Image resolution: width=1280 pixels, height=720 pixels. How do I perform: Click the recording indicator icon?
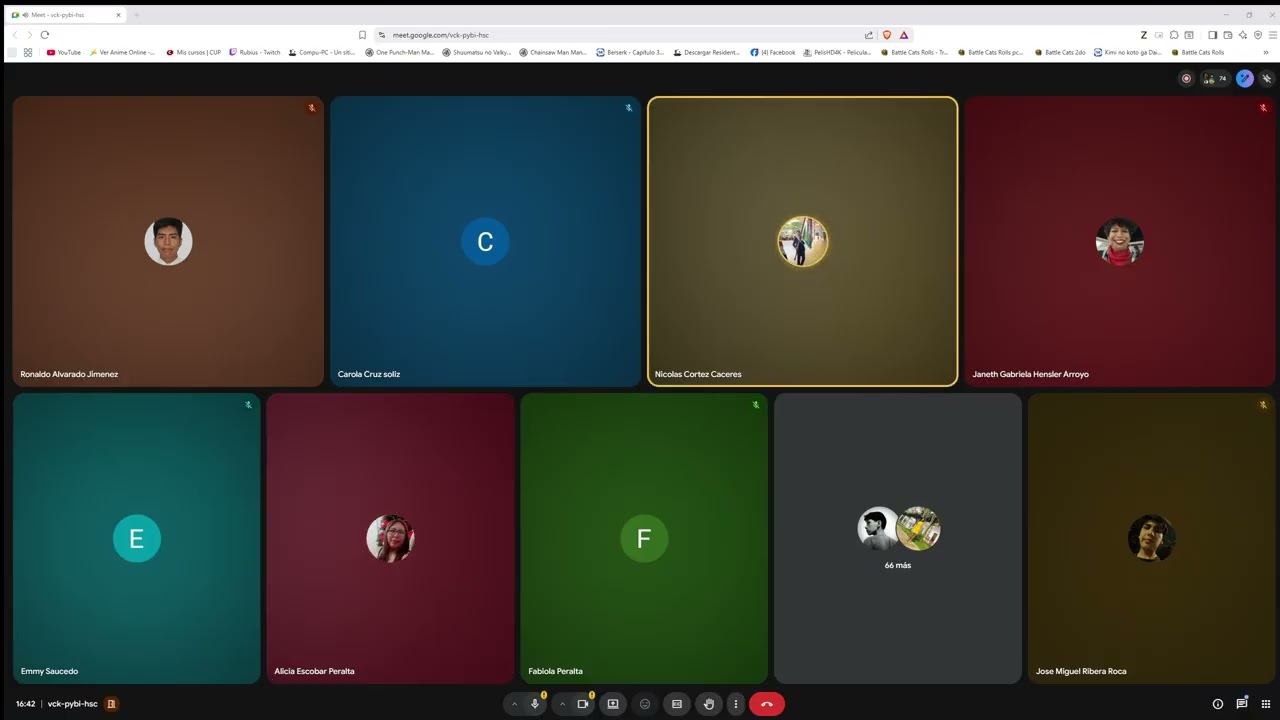click(x=1187, y=78)
